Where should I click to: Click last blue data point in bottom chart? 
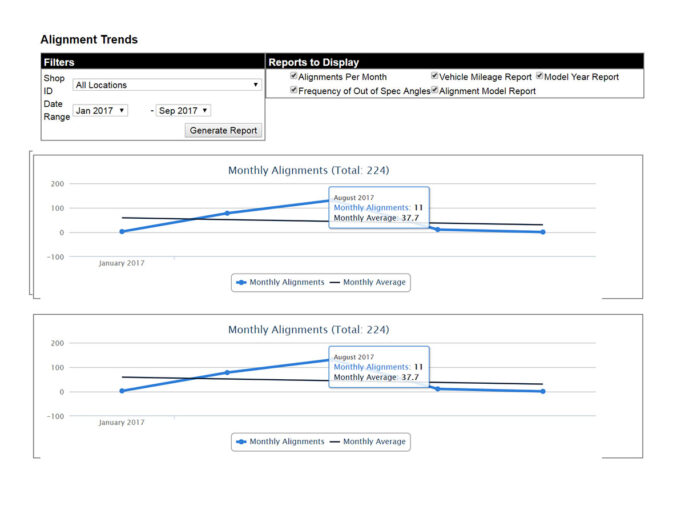point(543,390)
